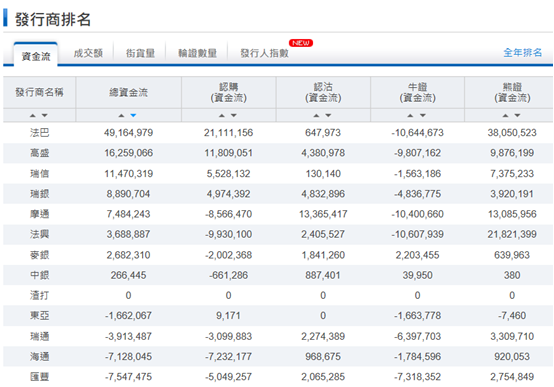Sort 總資金流 column ascending arrow
Screen dimensions: 554x387
(122, 116)
